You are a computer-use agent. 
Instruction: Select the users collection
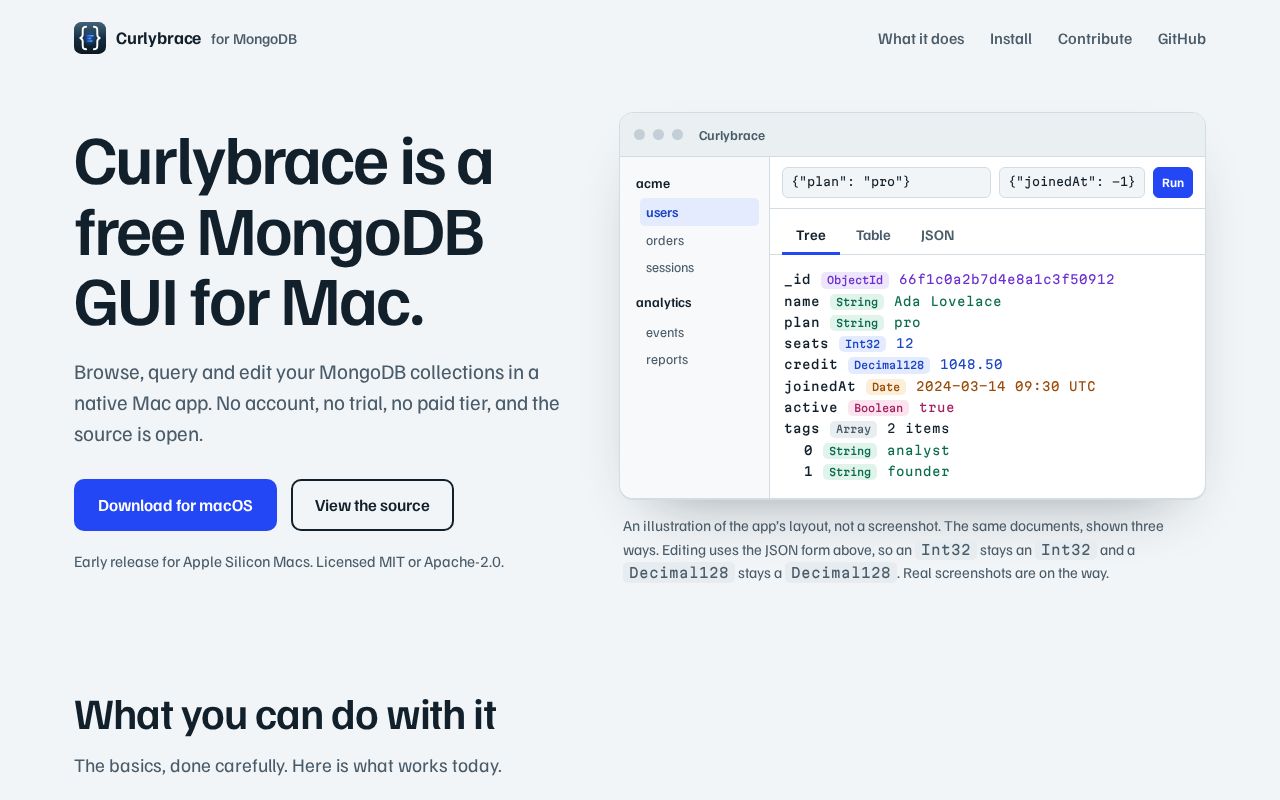pyautogui.click(x=699, y=212)
